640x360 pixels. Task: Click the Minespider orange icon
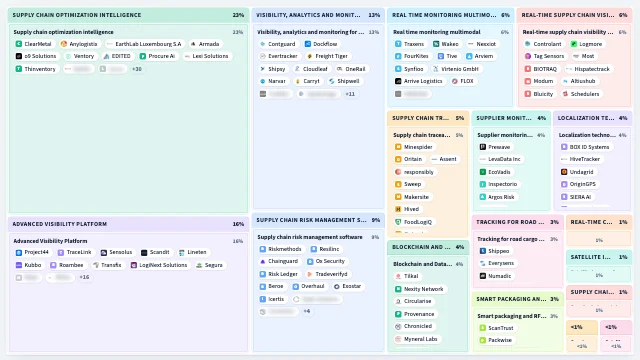click(x=398, y=147)
